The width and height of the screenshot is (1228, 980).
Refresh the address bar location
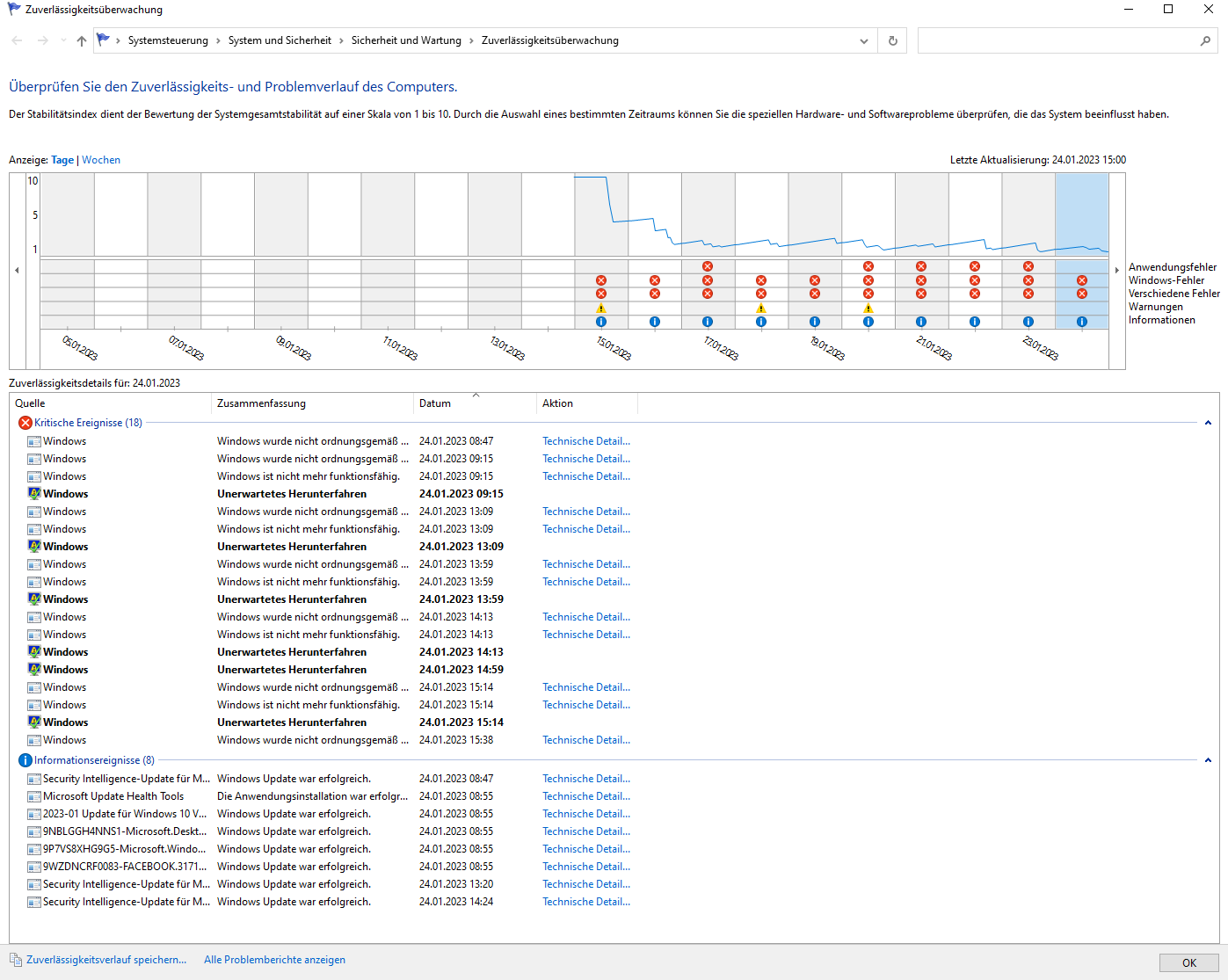893,40
